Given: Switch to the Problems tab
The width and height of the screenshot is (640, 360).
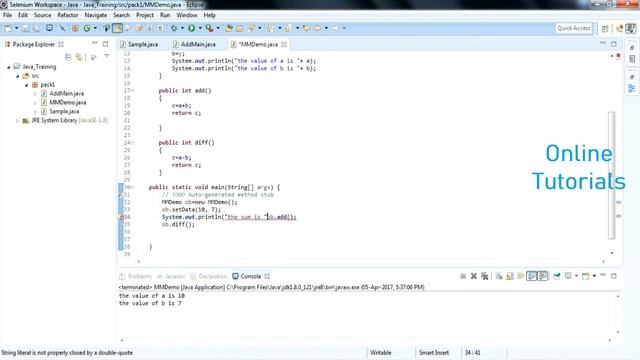Looking at the screenshot, I should point(136,276).
